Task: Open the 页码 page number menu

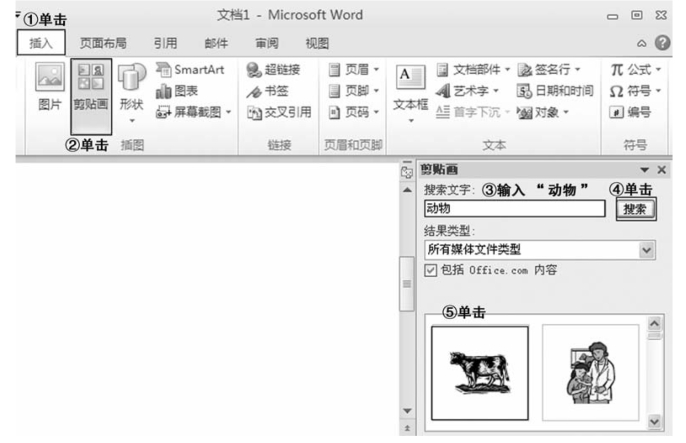Action: pyautogui.click(x=354, y=112)
